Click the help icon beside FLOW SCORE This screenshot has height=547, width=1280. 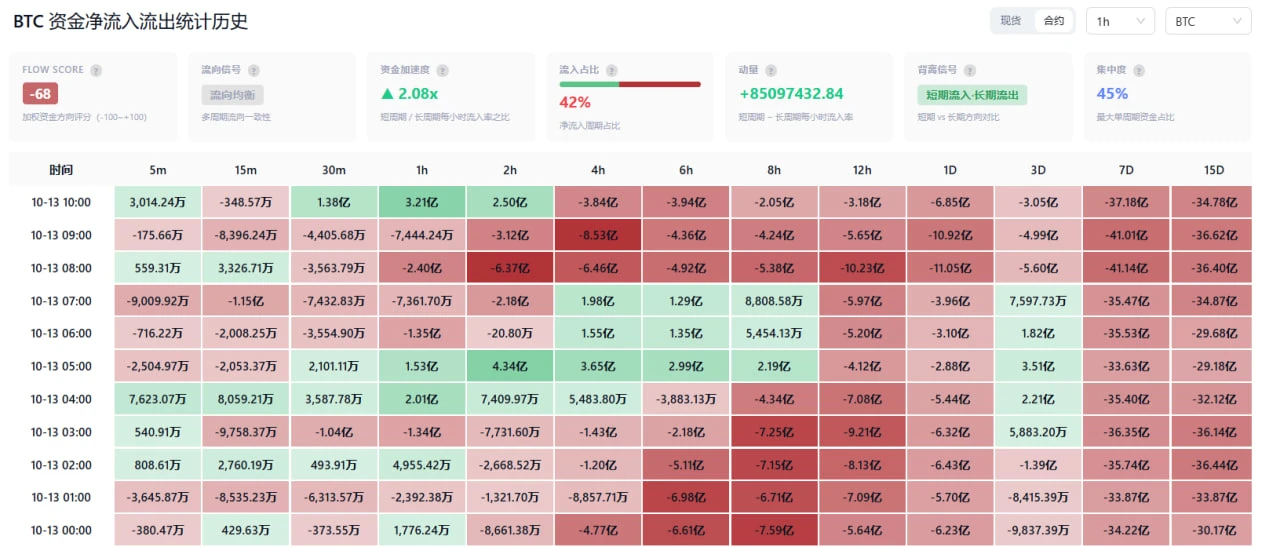tap(96, 71)
